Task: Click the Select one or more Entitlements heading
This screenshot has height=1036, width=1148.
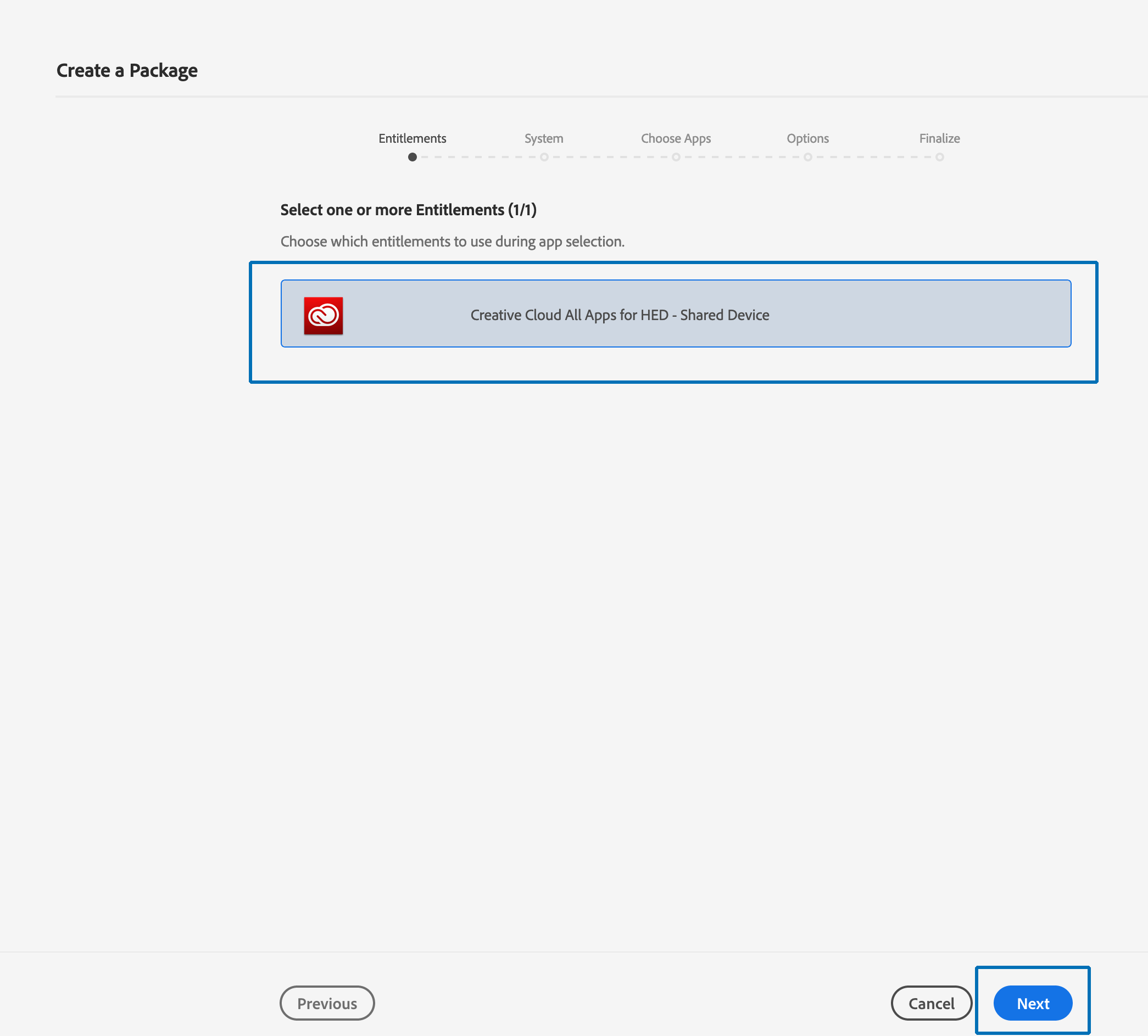Action: [x=408, y=210]
